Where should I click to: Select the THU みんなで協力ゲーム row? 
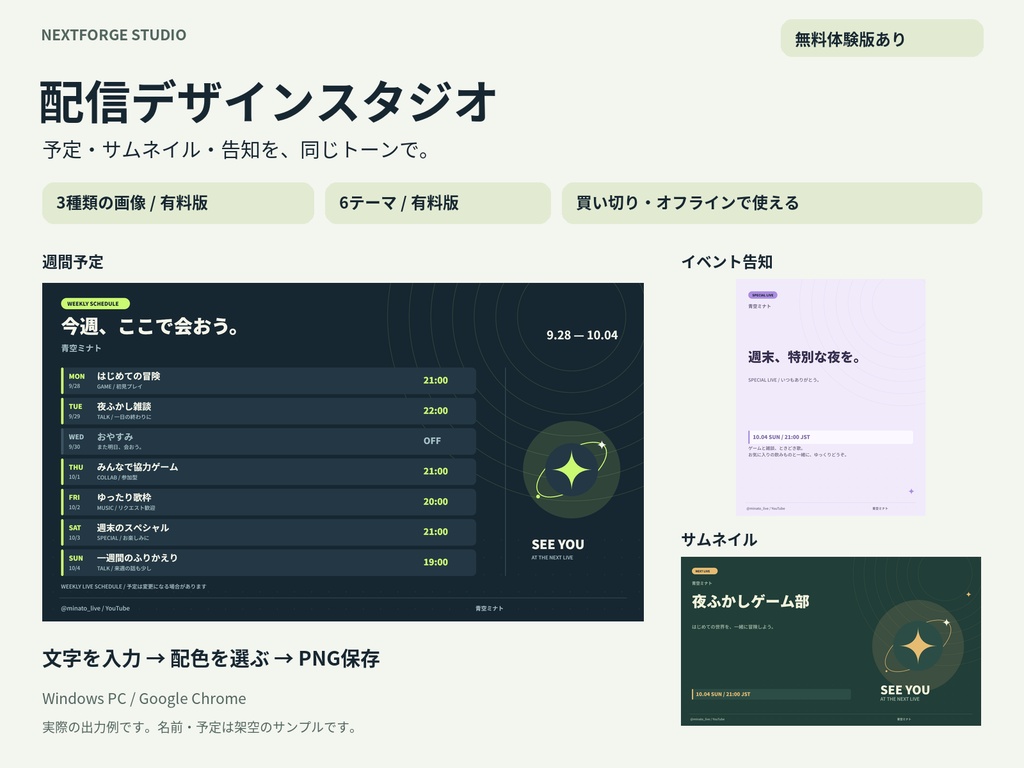coord(268,472)
